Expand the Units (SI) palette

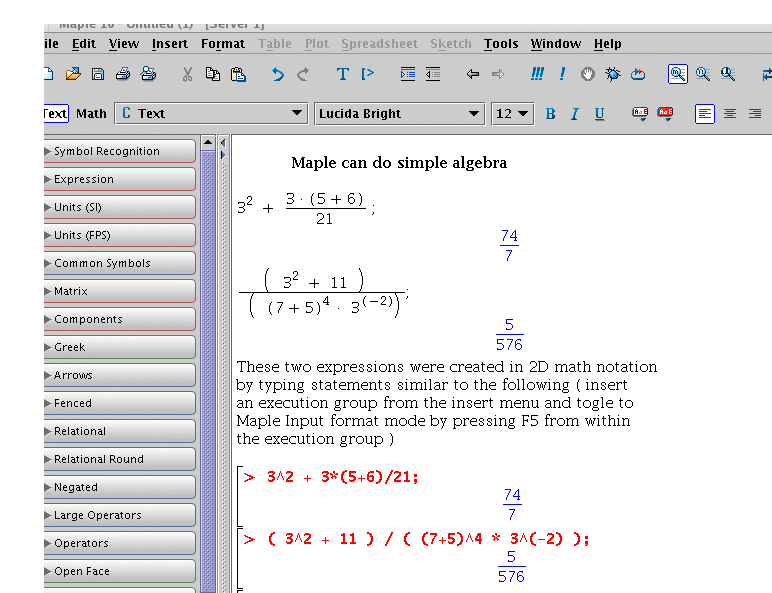pos(120,207)
